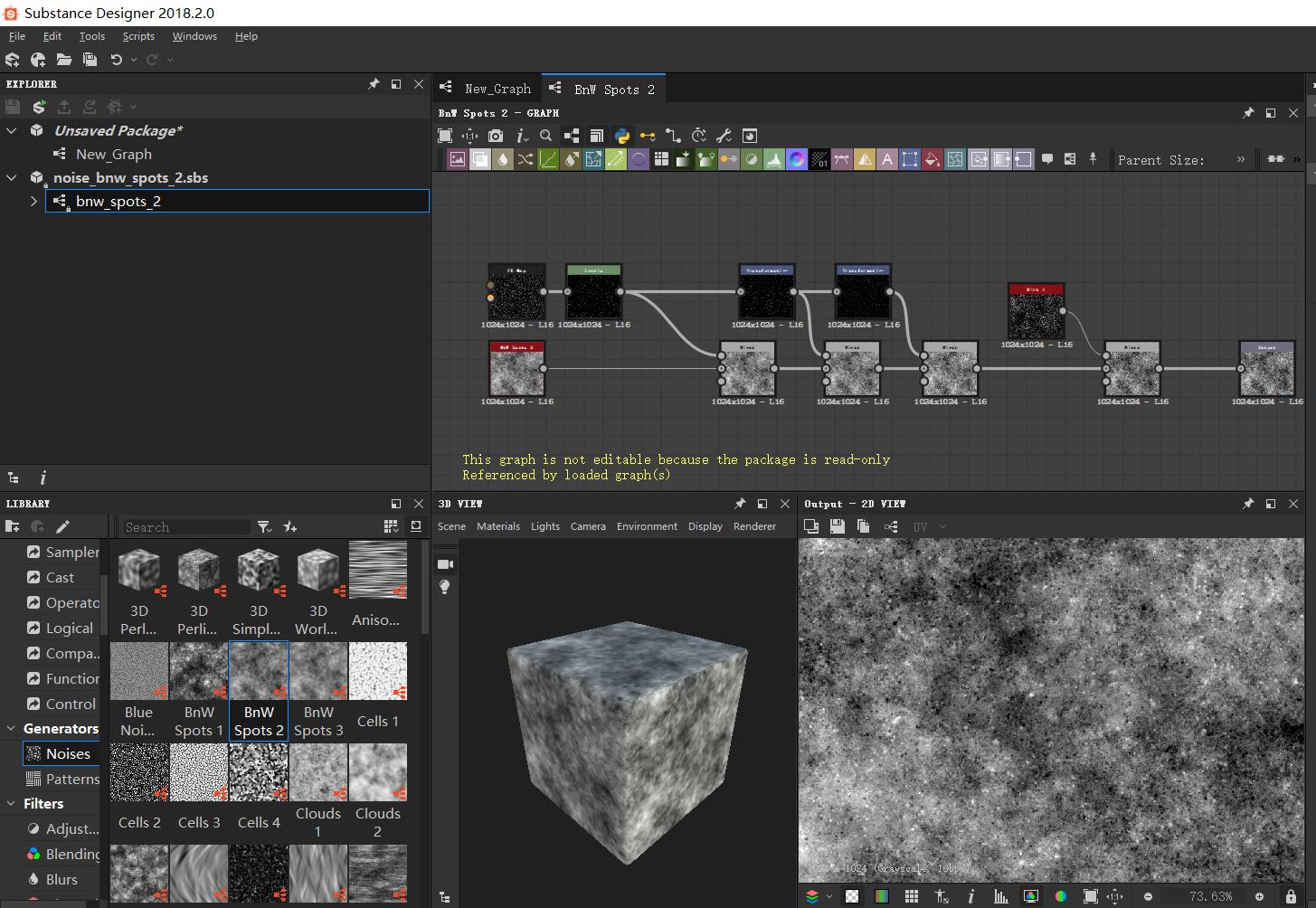This screenshot has height=908, width=1316.
Task: Select the Blending filters category
Action: point(62,854)
